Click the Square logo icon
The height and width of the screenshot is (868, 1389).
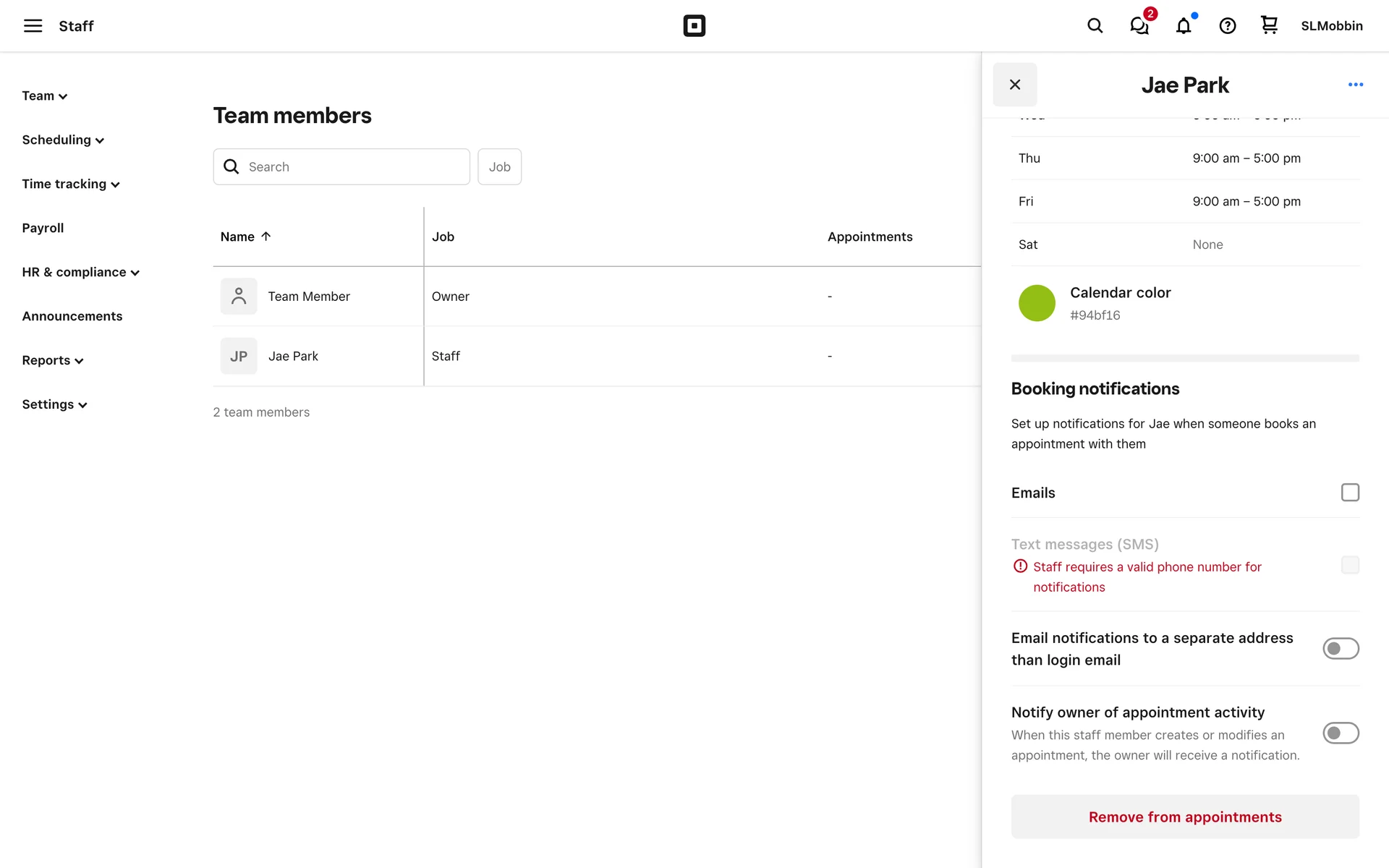tap(694, 26)
